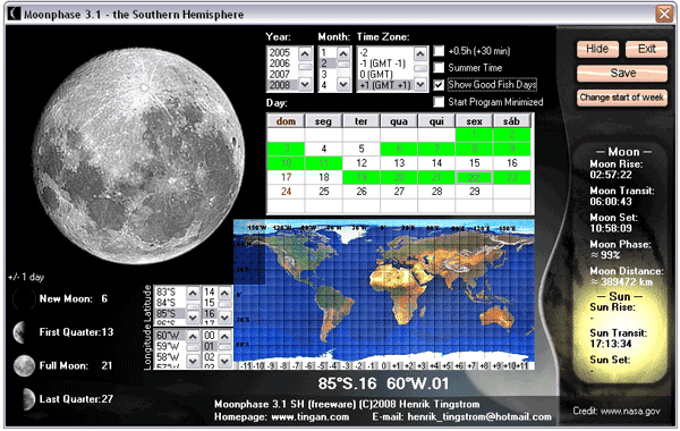Select year 2005 in Year list
Screen dimensions: 680x431
tap(282, 53)
